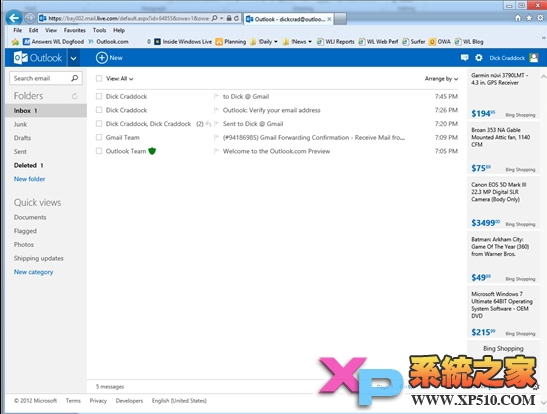Open the Garmin nüvi 3790LMT ad
Image resolution: width=547 pixels, height=414 pixels.
503,94
